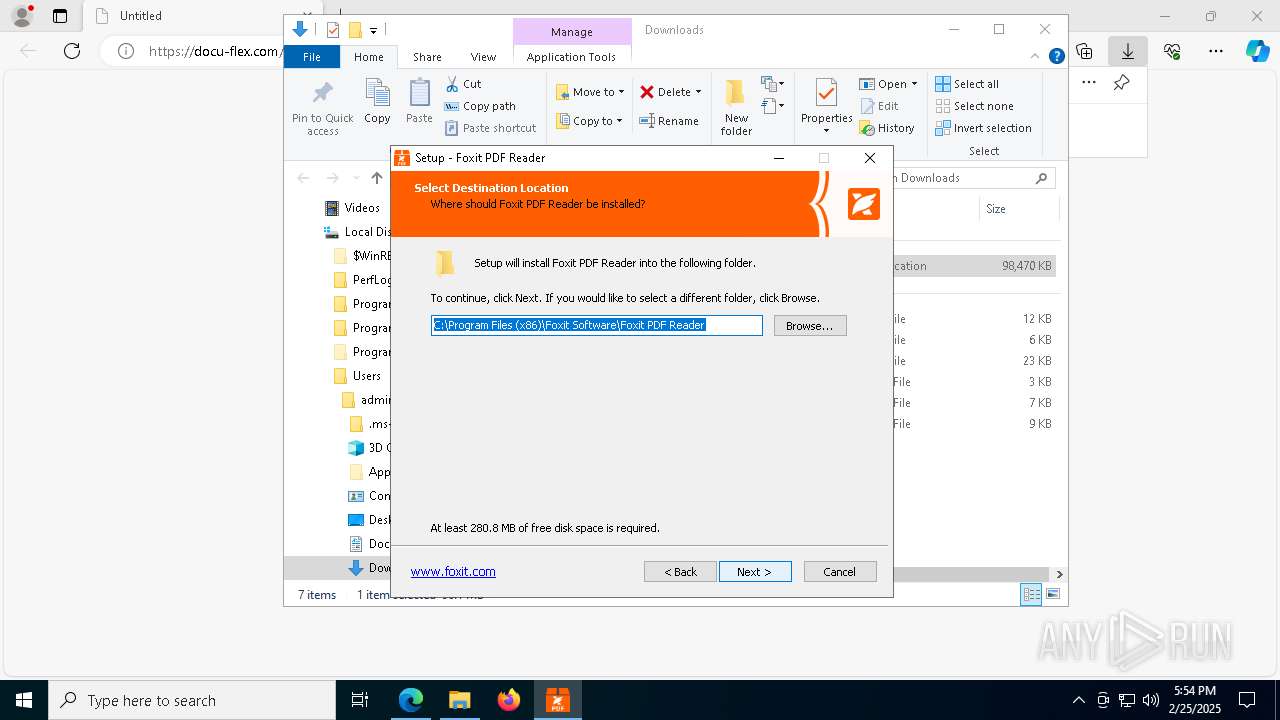Open Edge Browser essentials heart icon
This screenshot has height=720, width=1280.
pos(1172,51)
